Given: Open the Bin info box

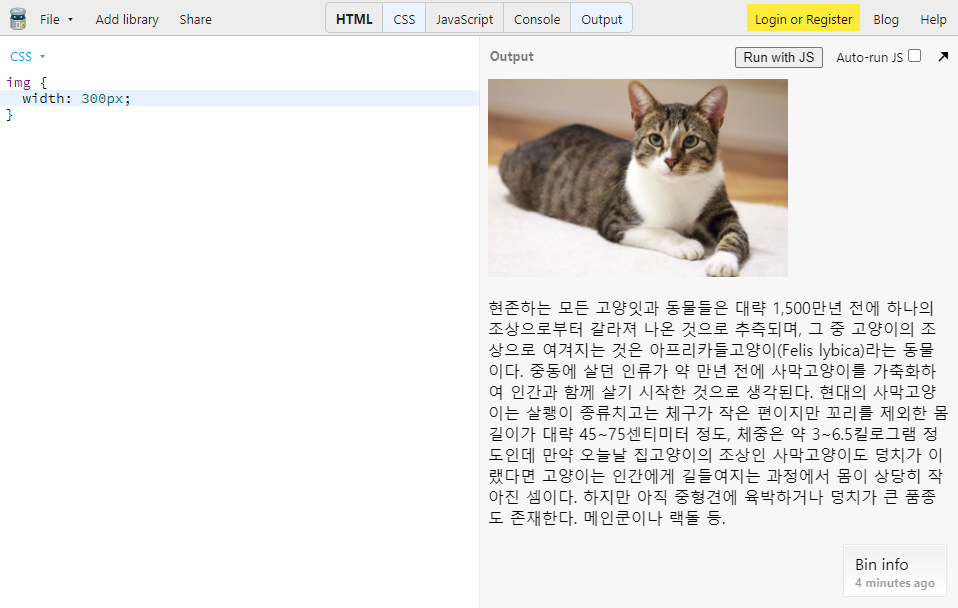Looking at the screenshot, I should 894,570.
